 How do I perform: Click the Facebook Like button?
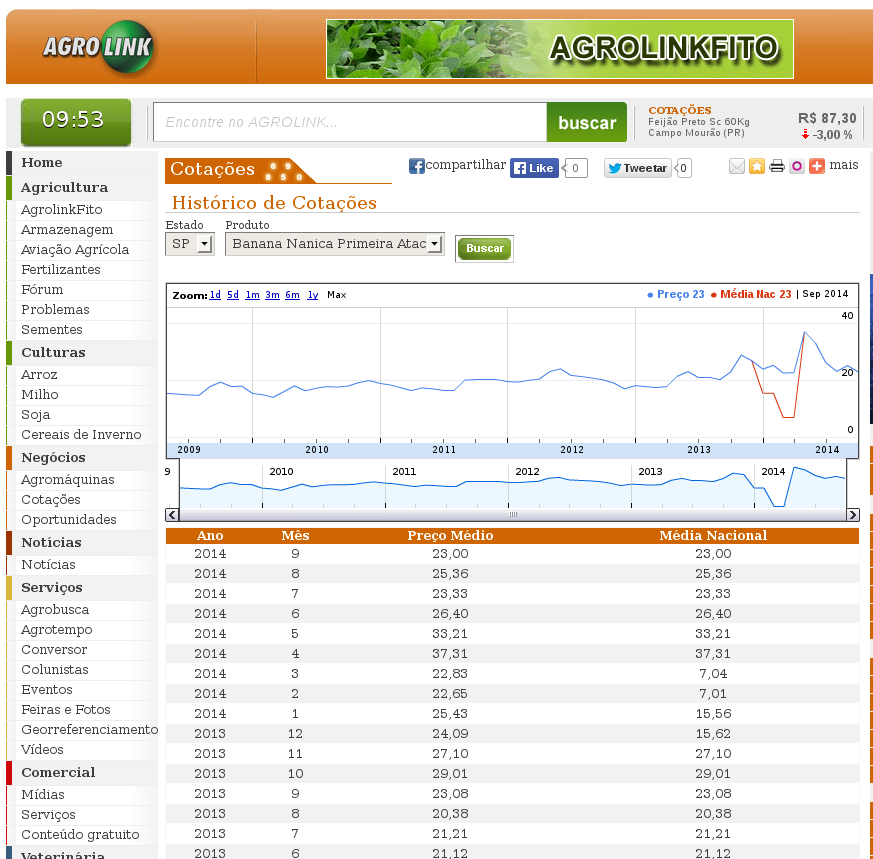click(x=534, y=168)
